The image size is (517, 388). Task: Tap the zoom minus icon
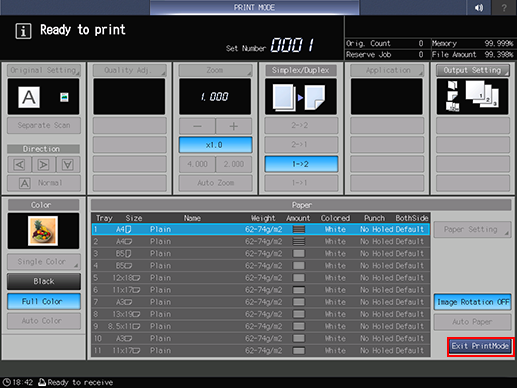tap(197, 126)
